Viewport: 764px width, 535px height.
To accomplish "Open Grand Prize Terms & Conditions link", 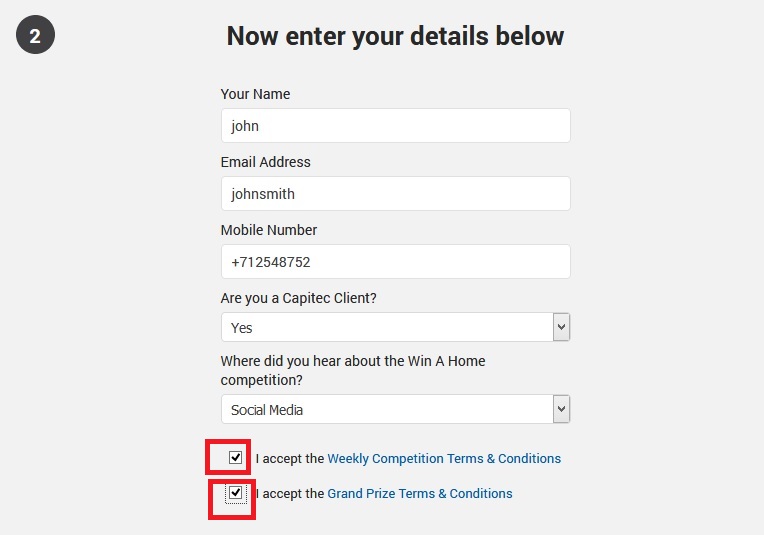I will [x=420, y=494].
